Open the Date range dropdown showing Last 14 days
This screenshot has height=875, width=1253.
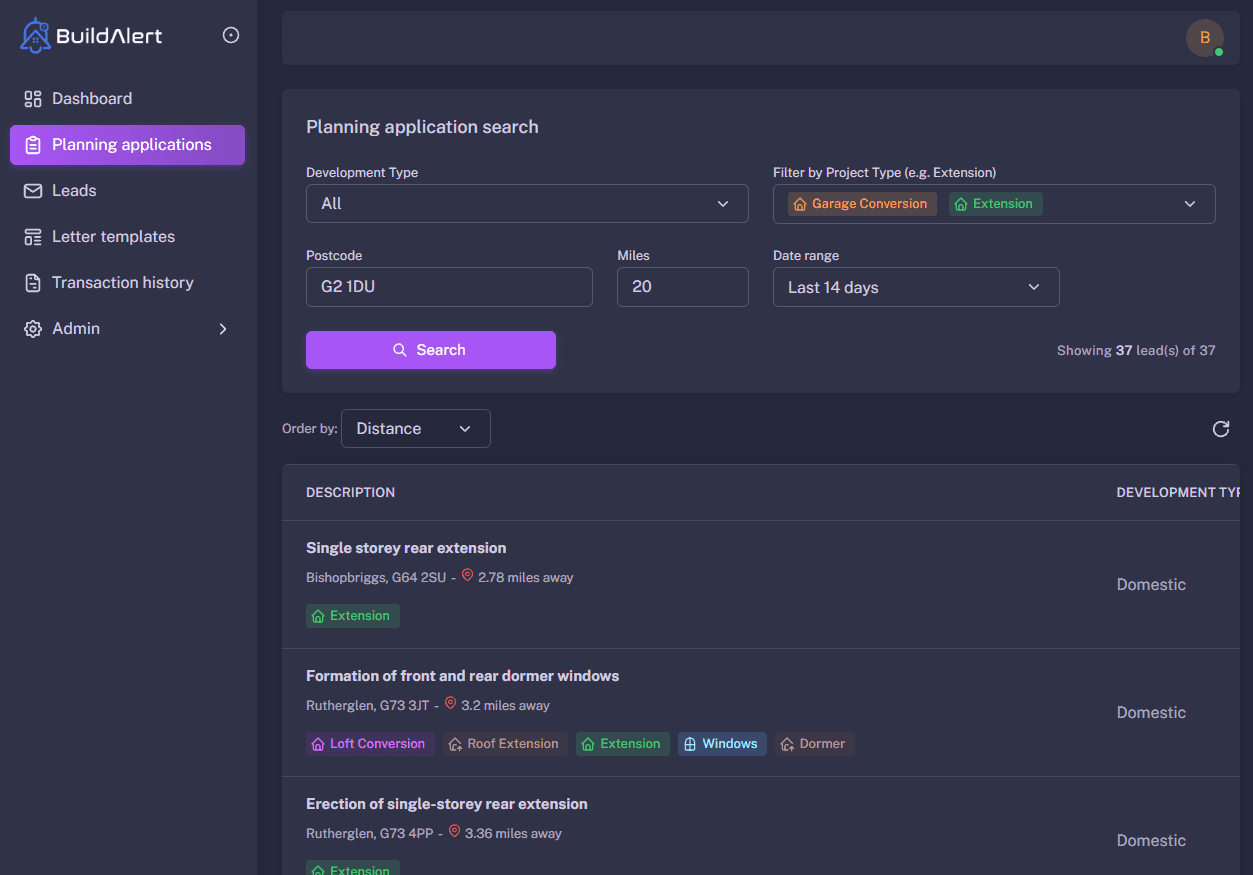[915, 287]
